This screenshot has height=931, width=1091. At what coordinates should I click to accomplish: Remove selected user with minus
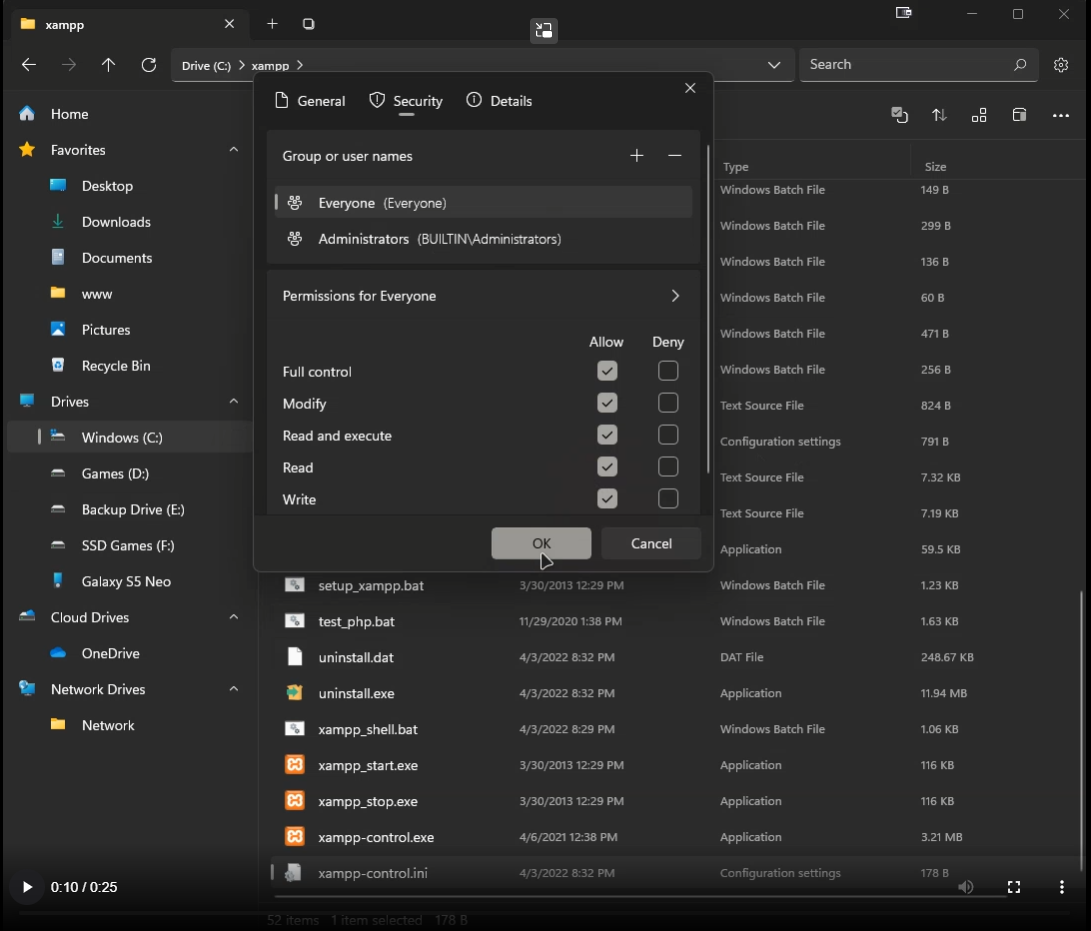point(674,155)
